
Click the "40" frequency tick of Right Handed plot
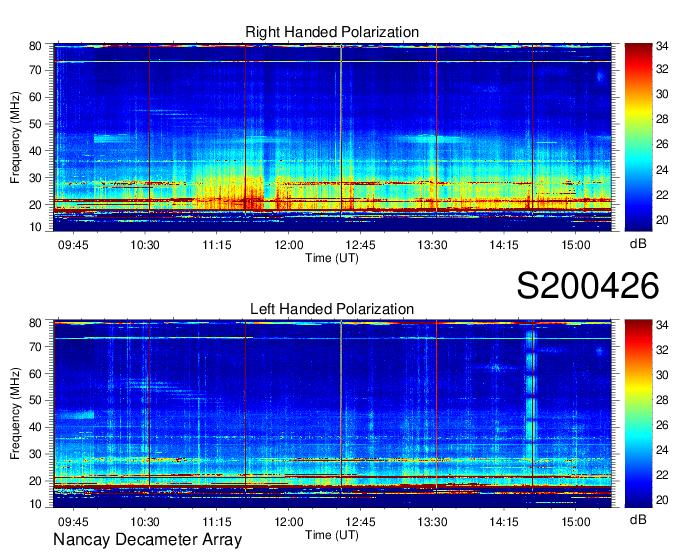tap(35, 151)
